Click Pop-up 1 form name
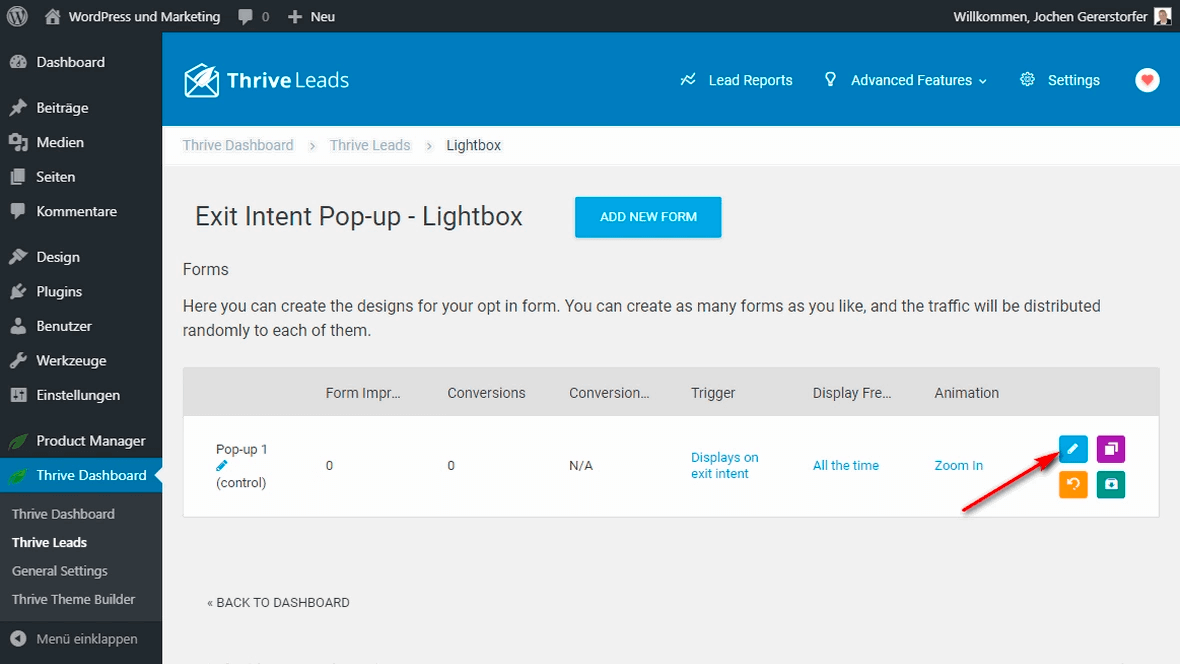The image size is (1180, 664). (242, 449)
